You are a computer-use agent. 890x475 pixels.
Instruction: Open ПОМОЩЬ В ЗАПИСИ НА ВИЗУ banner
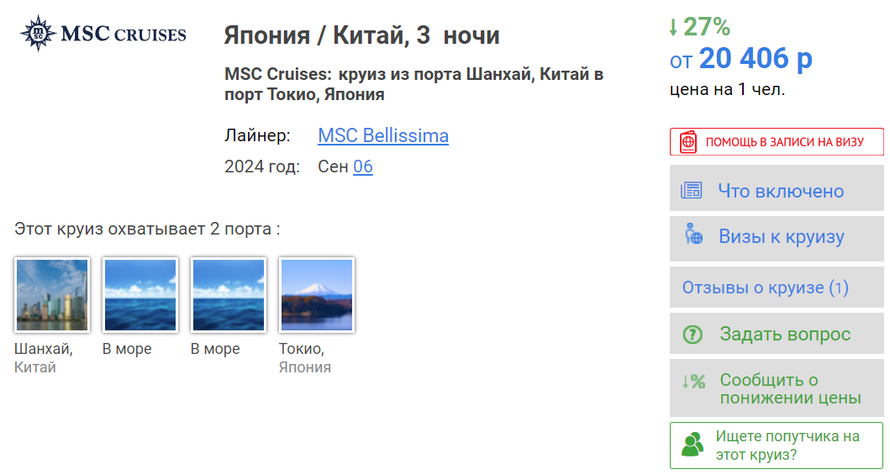776,142
